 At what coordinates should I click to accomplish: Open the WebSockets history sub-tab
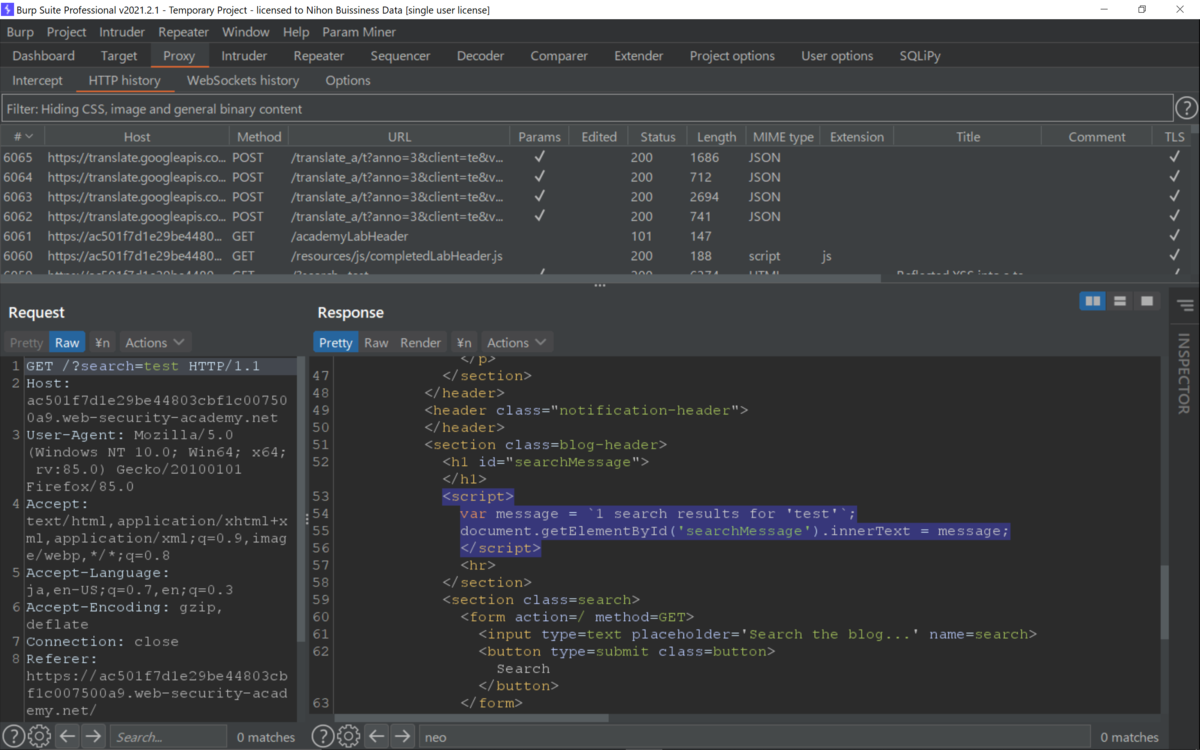243,80
